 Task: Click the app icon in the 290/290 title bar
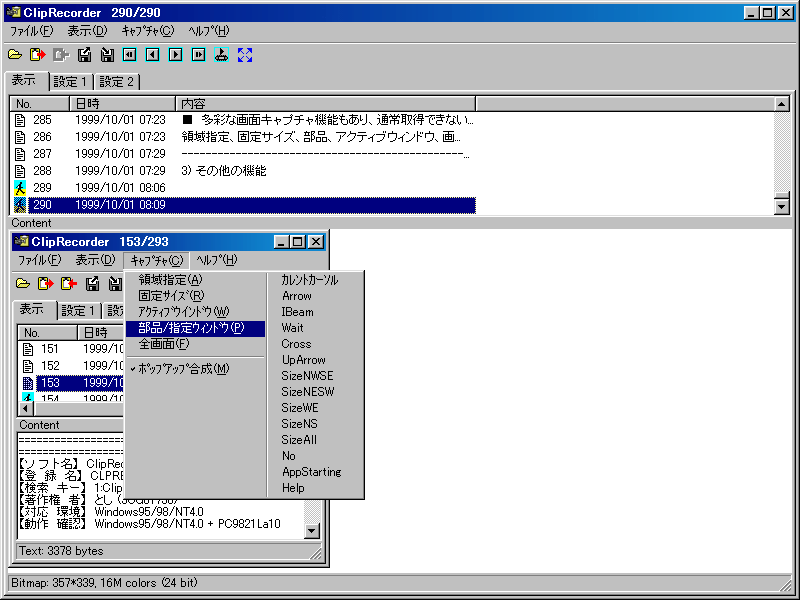coord(14,12)
